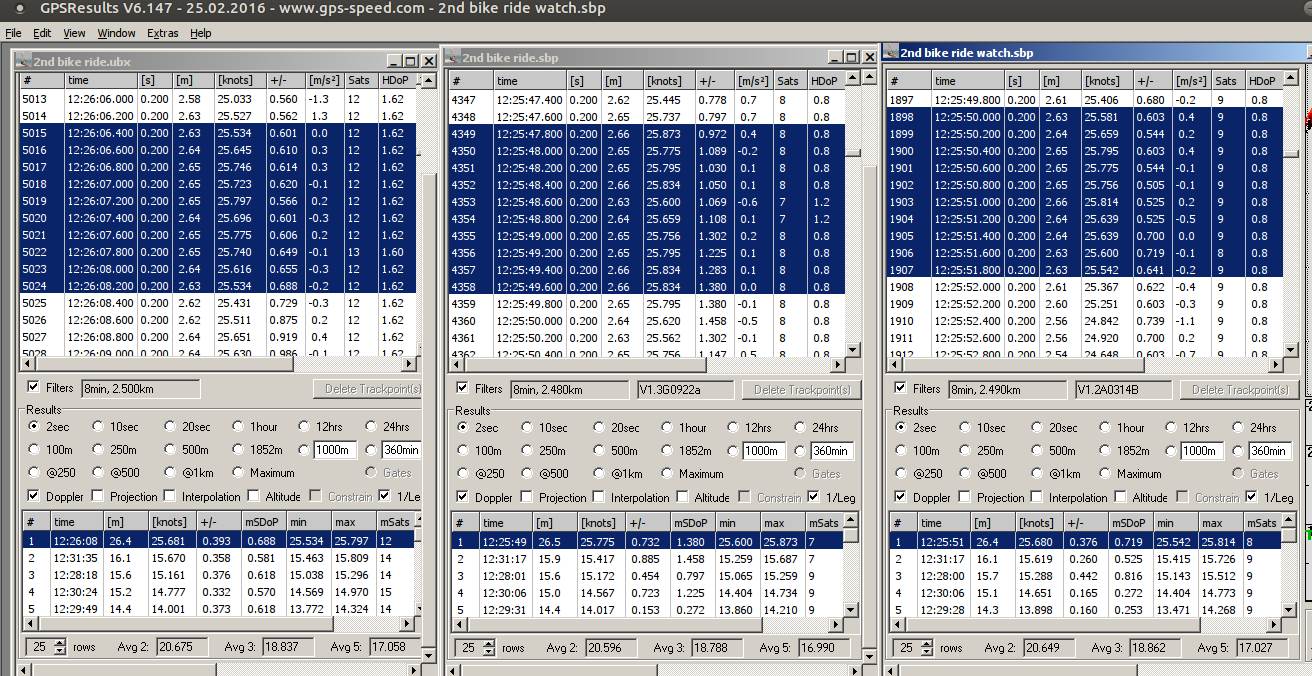Click the 12:31:35 result row in ubx window
This screenshot has height=676, width=1312.
click(x=76, y=558)
